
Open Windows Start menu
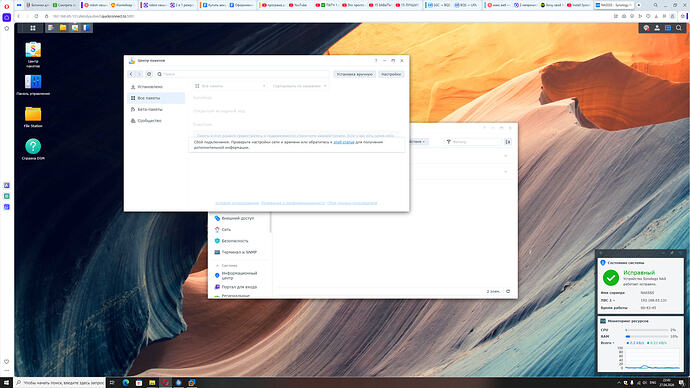coord(6,383)
